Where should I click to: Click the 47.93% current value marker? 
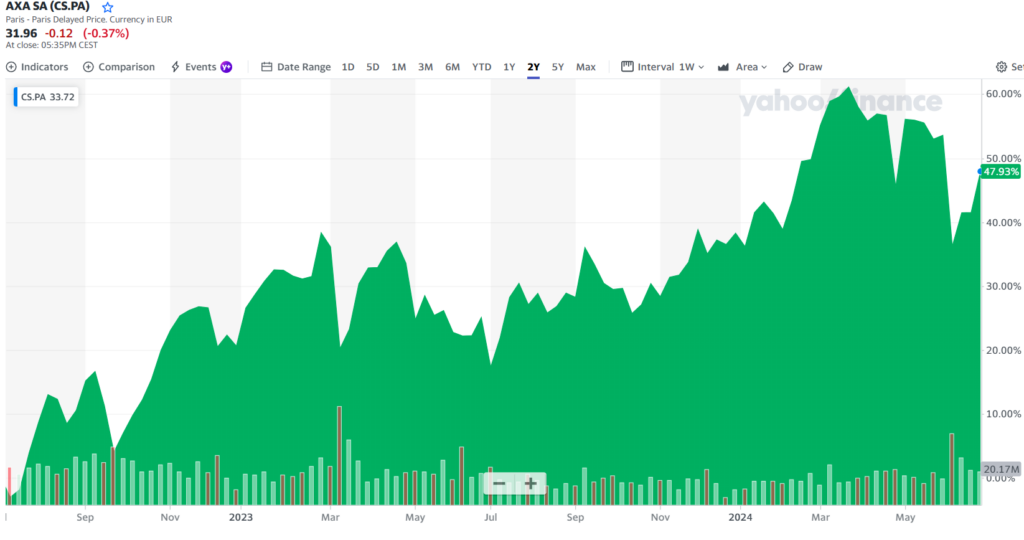(x=1001, y=172)
